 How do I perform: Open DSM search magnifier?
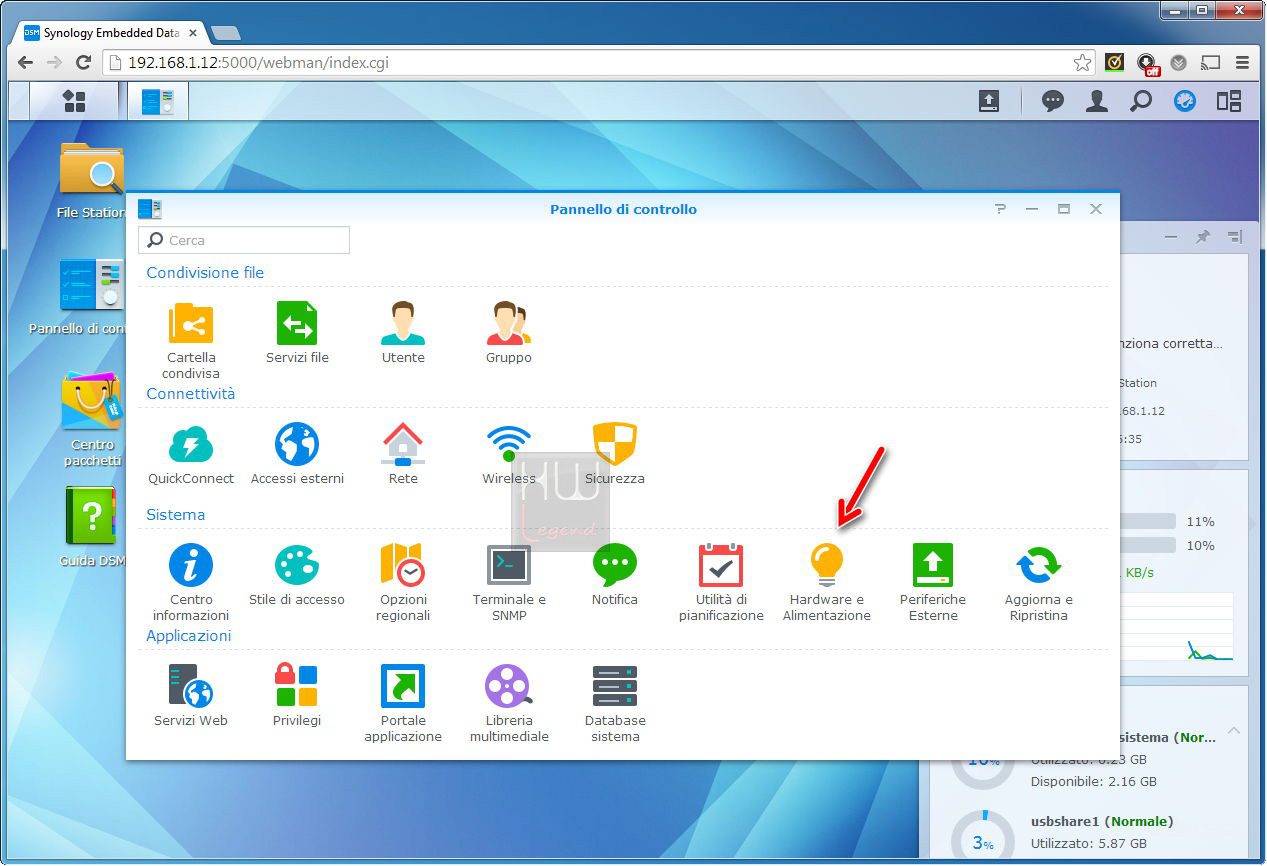1141,101
